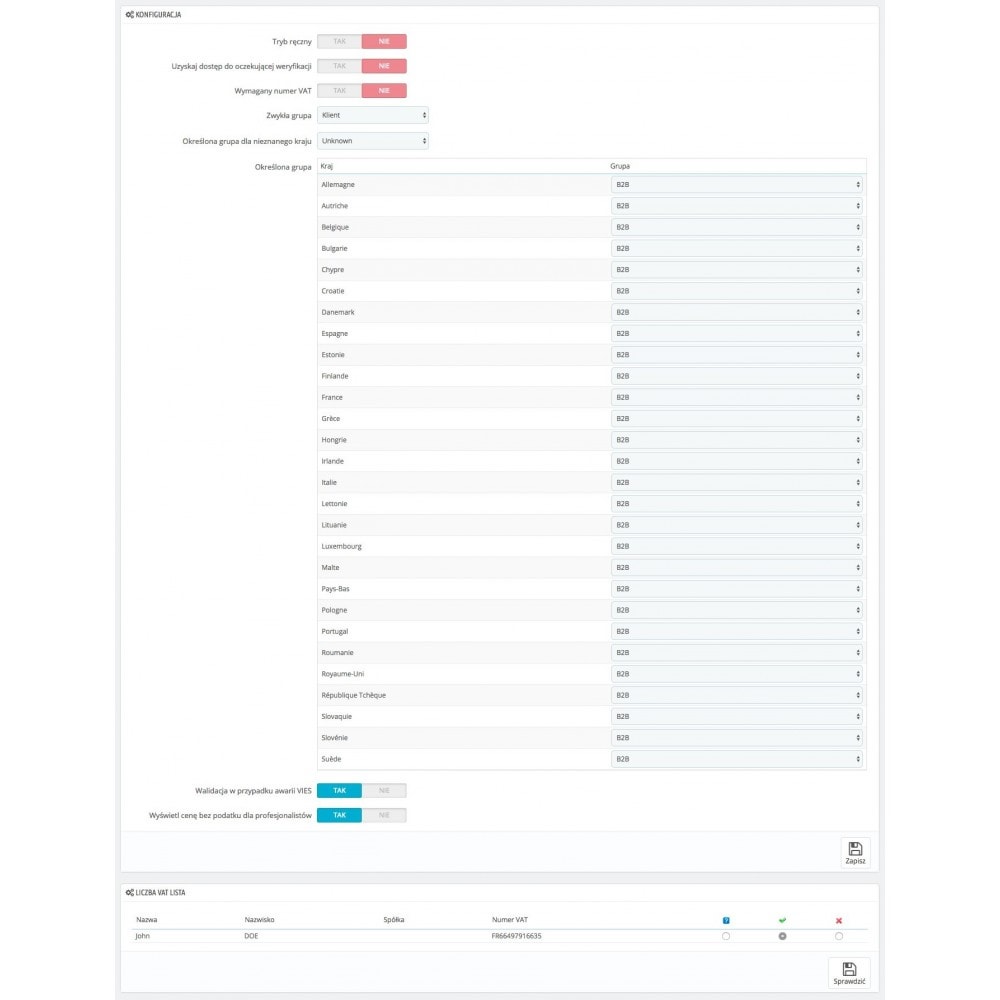1000x1000 pixels.
Task: Set Wymagany numer VAT to TAK
Action: (x=339, y=91)
